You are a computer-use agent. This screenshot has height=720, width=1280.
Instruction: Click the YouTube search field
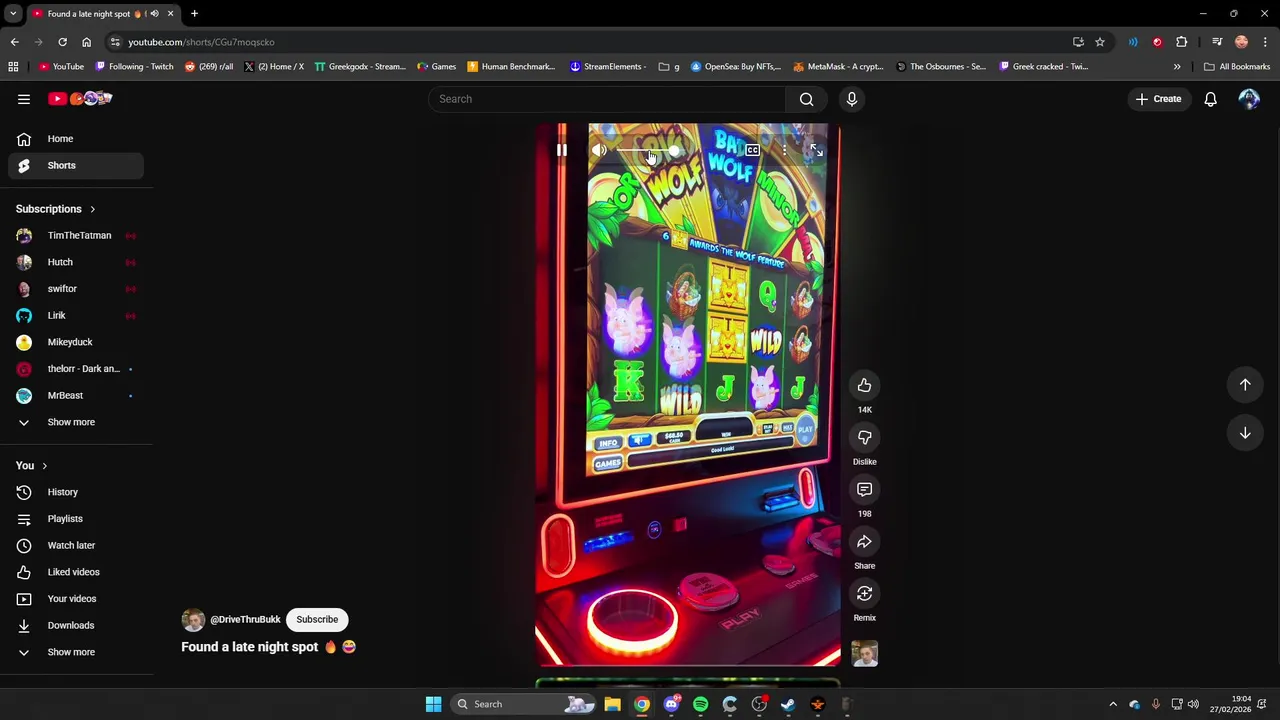(607, 99)
